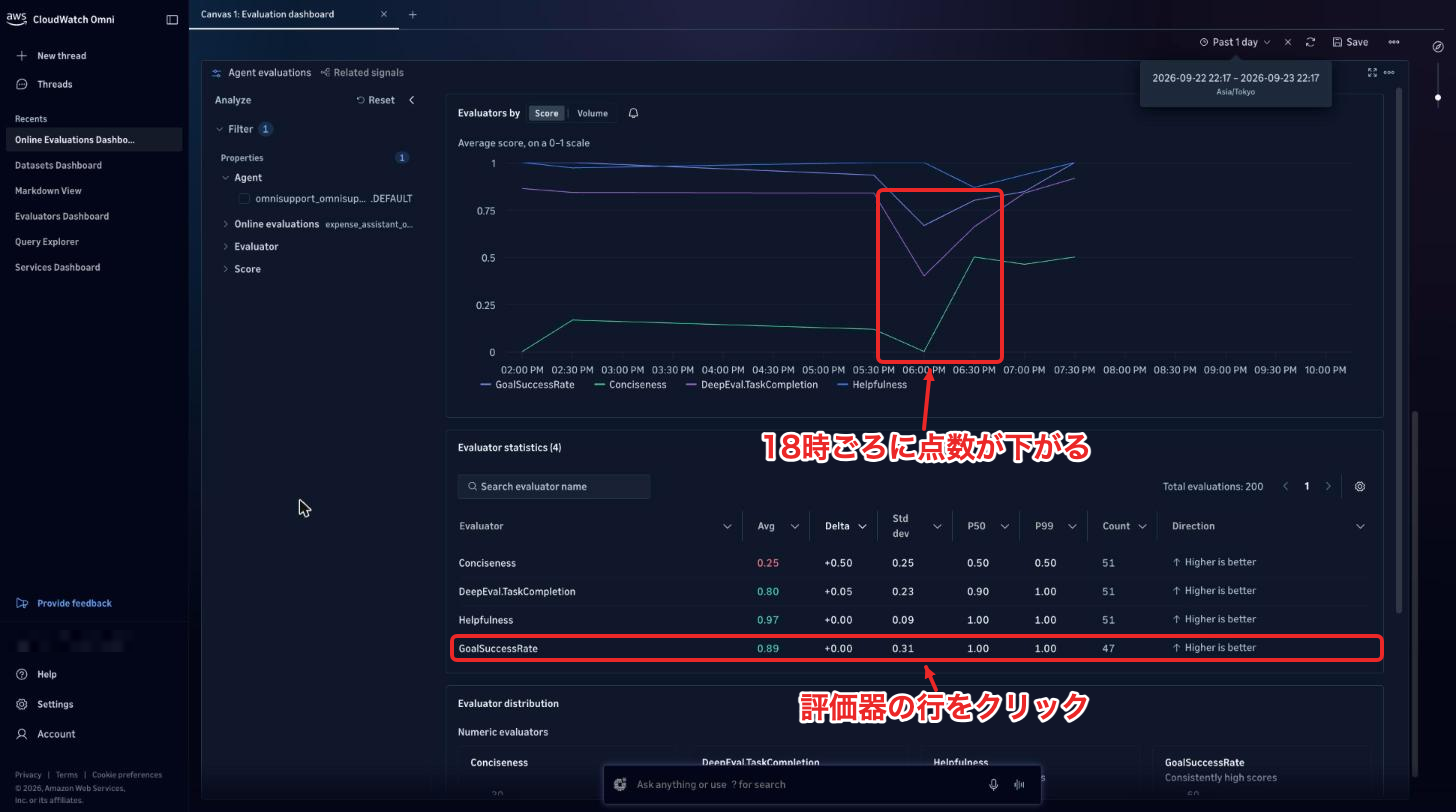Adjust the vertical slider on the right edge
This screenshot has width=1456, height=812.
coord(1438,97)
